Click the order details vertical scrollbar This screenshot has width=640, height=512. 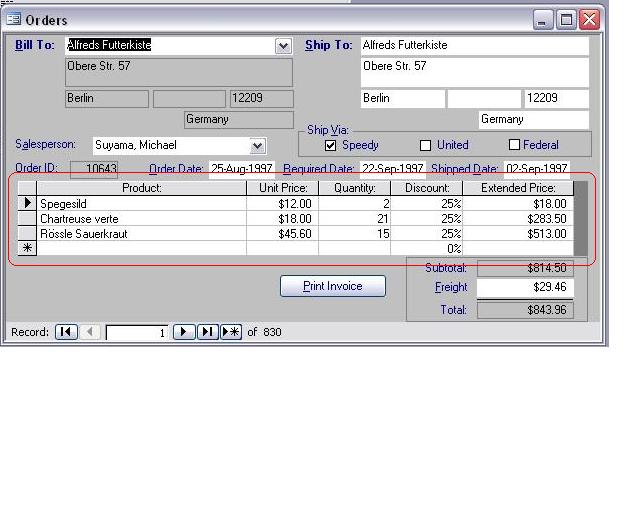[580, 218]
